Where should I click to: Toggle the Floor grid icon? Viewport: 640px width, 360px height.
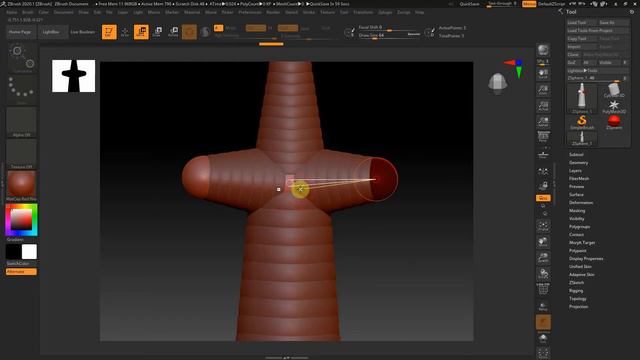click(x=543, y=155)
